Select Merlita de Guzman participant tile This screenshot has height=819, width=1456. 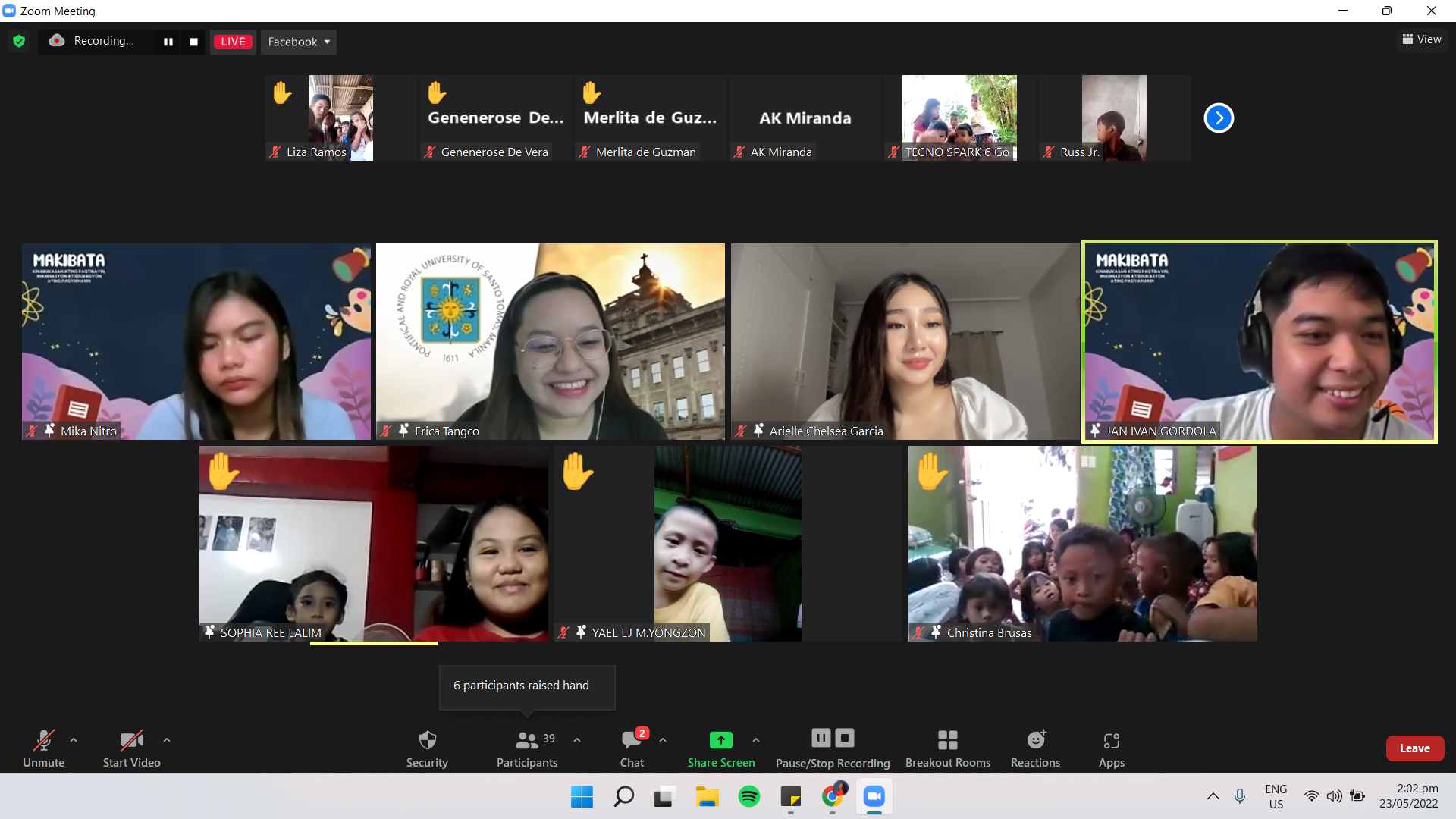pyautogui.click(x=651, y=118)
